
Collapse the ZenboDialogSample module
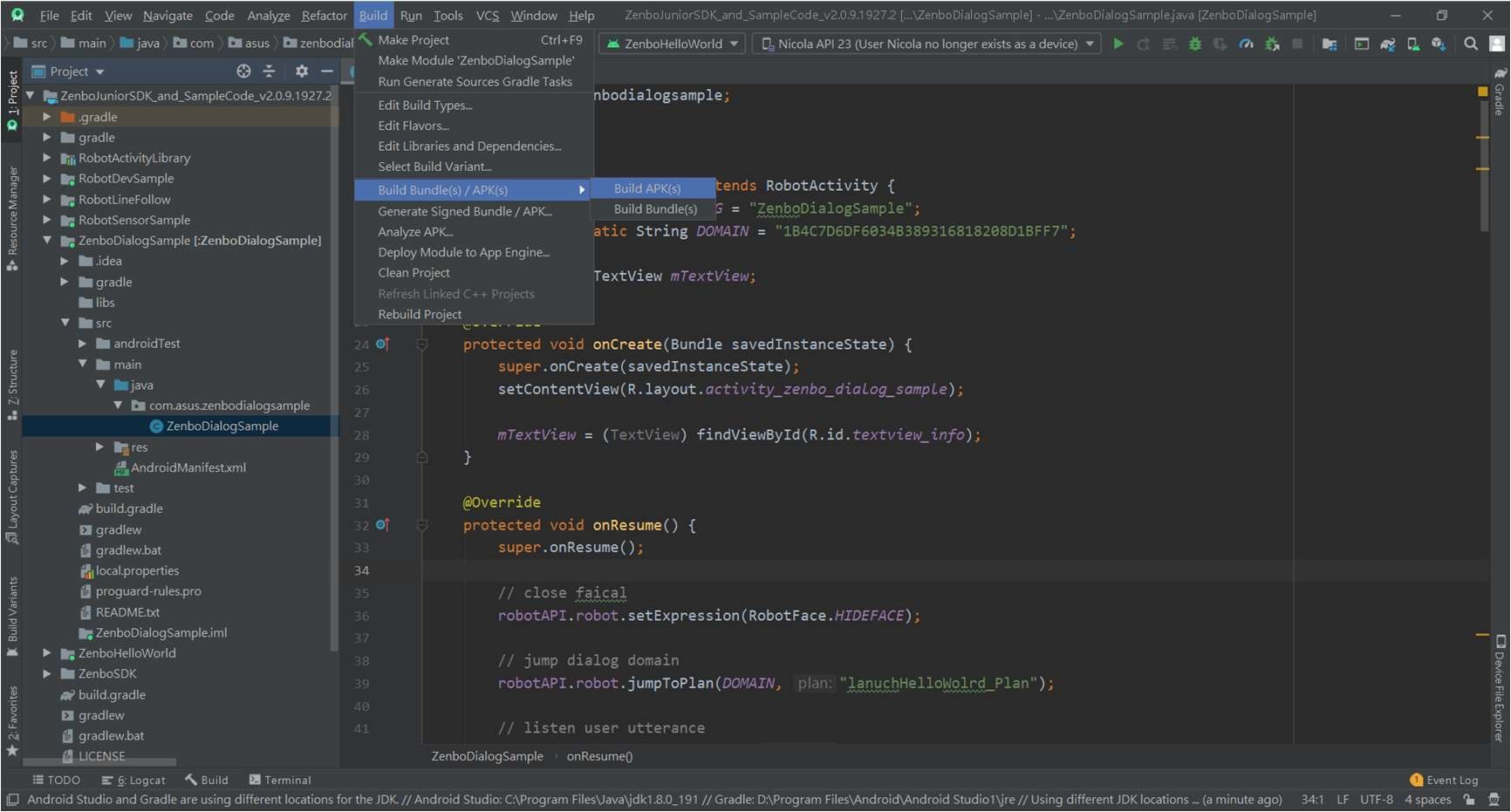(x=47, y=240)
